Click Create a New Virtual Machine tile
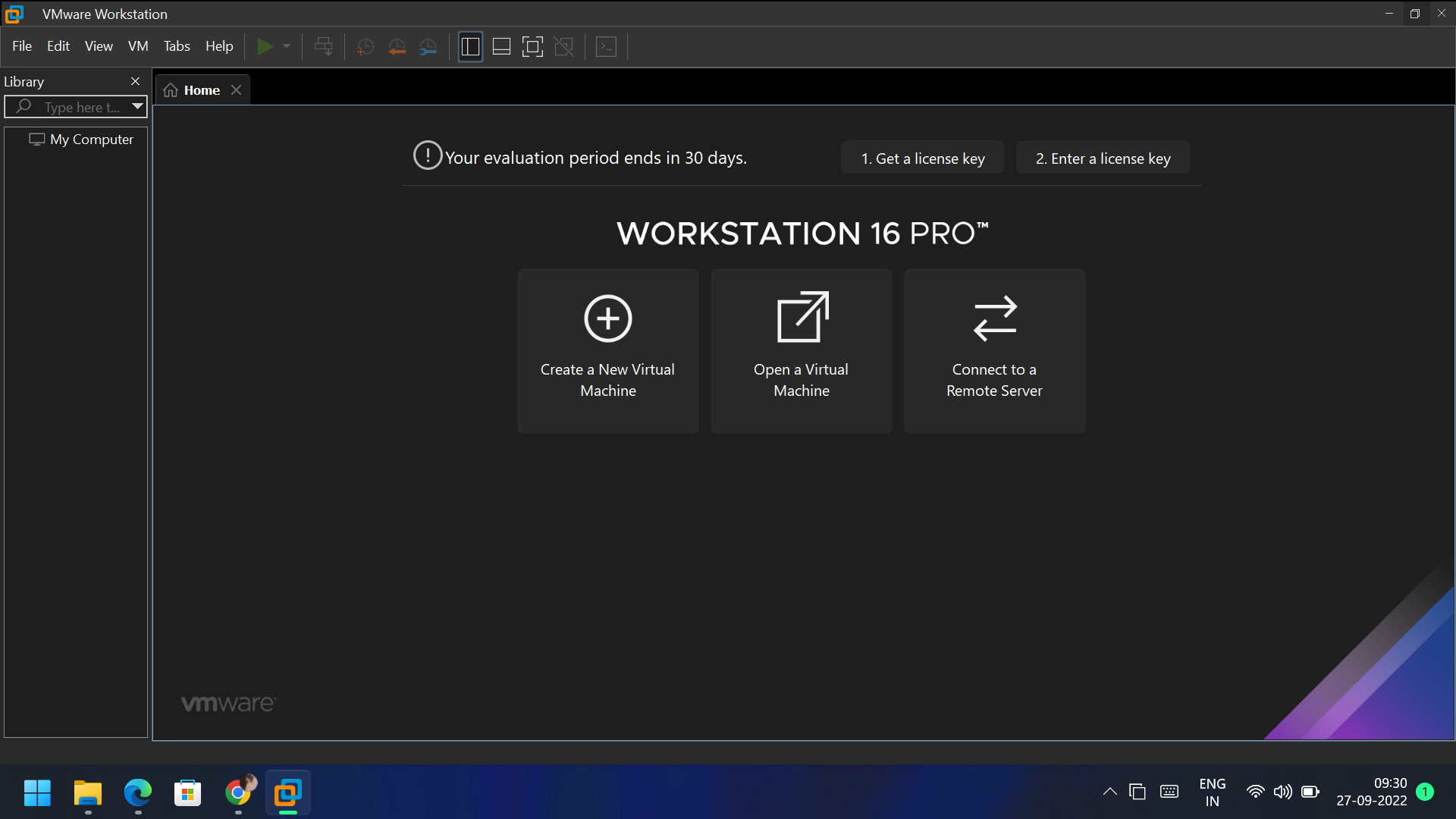This screenshot has height=819, width=1456. [607, 351]
